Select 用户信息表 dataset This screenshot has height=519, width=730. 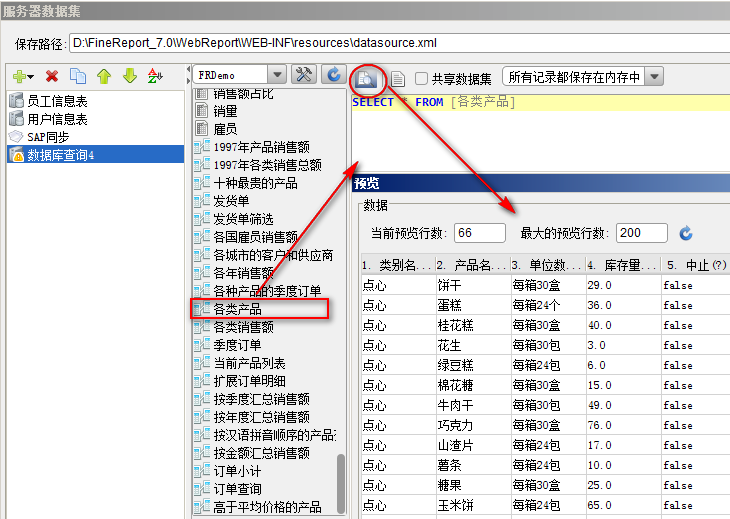coord(95,119)
